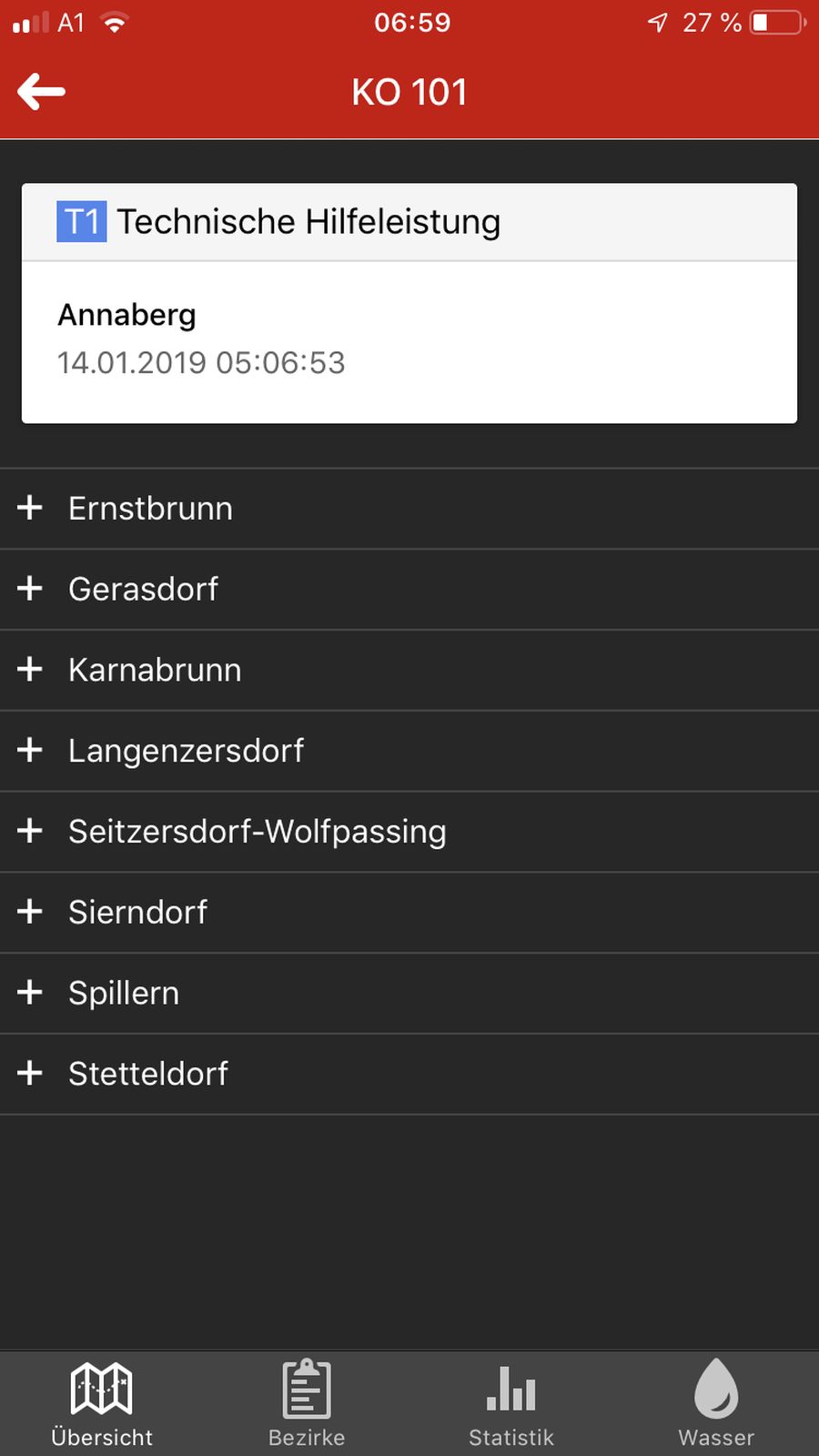
Task: Expand the Langenzersdorf plus icon
Action: [x=30, y=751]
